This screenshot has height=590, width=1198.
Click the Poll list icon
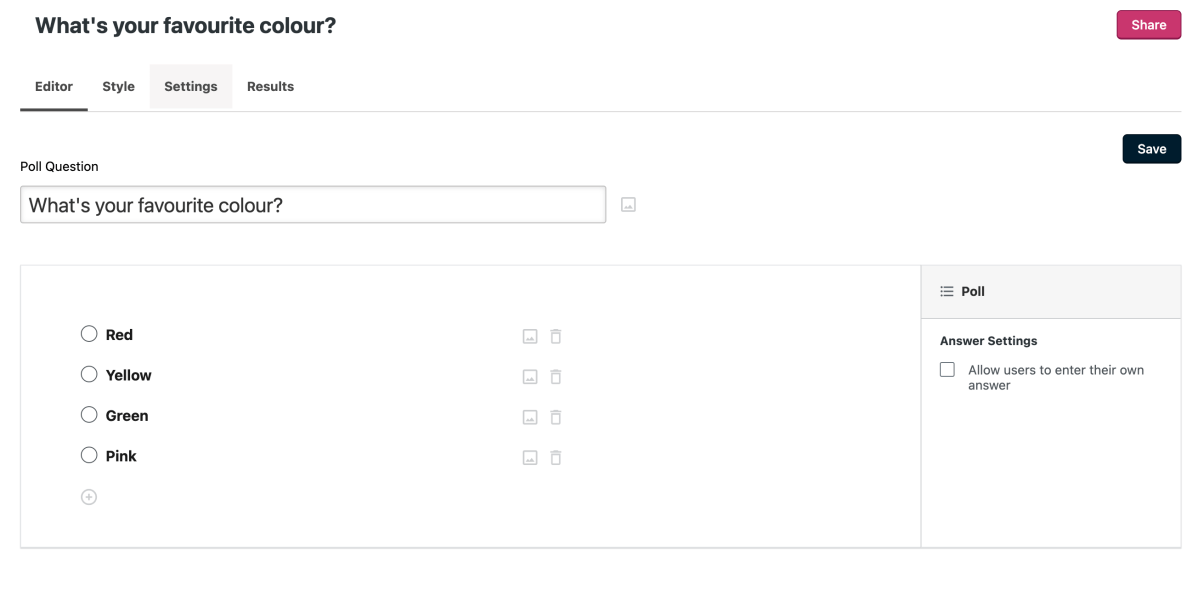point(947,292)
